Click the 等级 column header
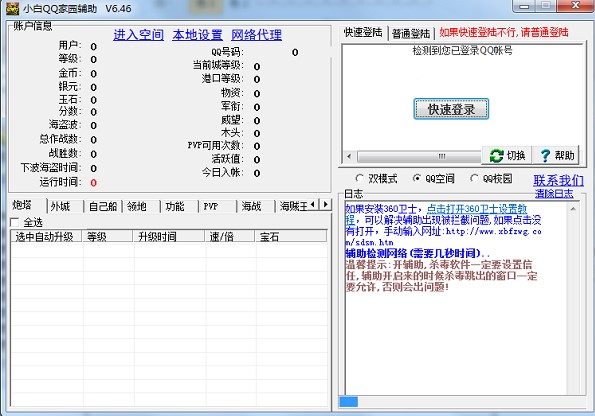 108,236
